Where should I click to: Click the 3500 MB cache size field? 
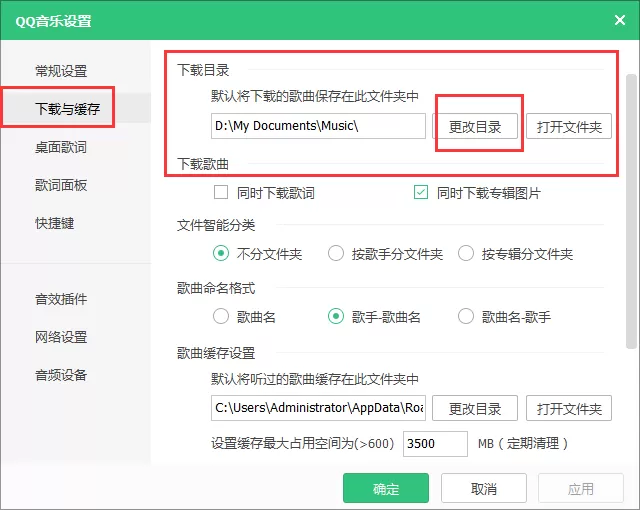(x=435, y=443)
